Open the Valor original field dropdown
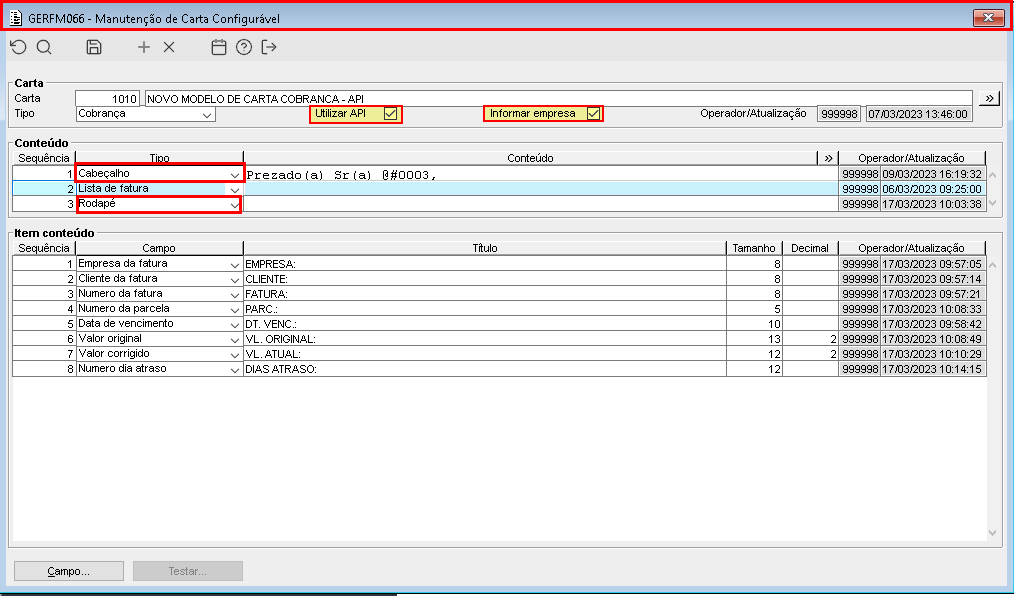 pos(234,339)
